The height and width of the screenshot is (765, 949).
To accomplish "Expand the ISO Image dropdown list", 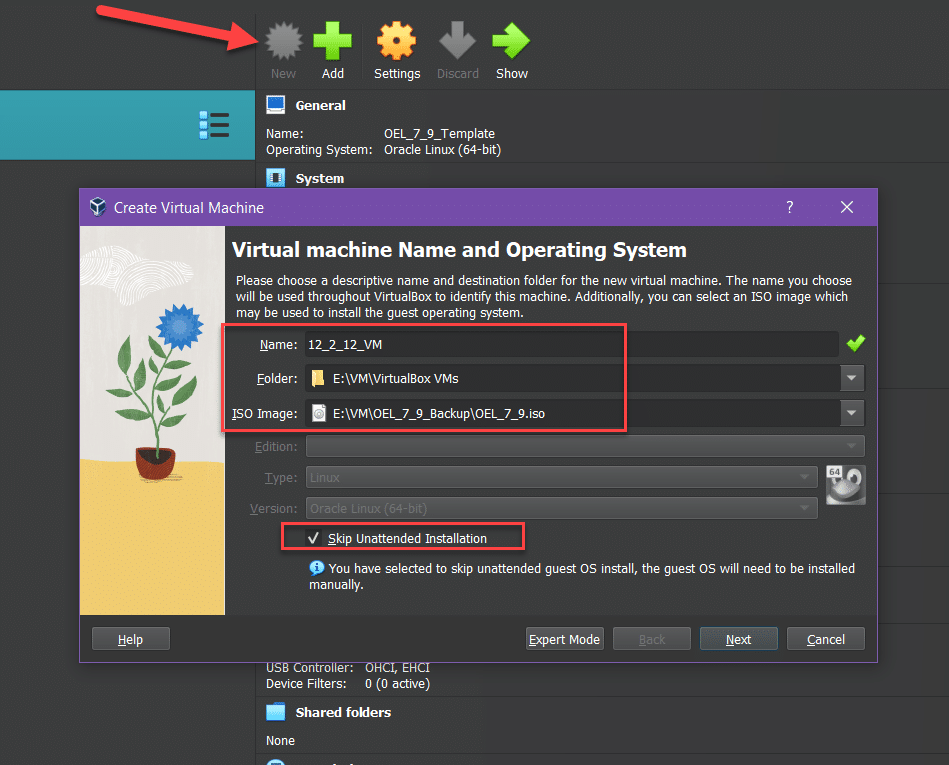I will 852,412.
